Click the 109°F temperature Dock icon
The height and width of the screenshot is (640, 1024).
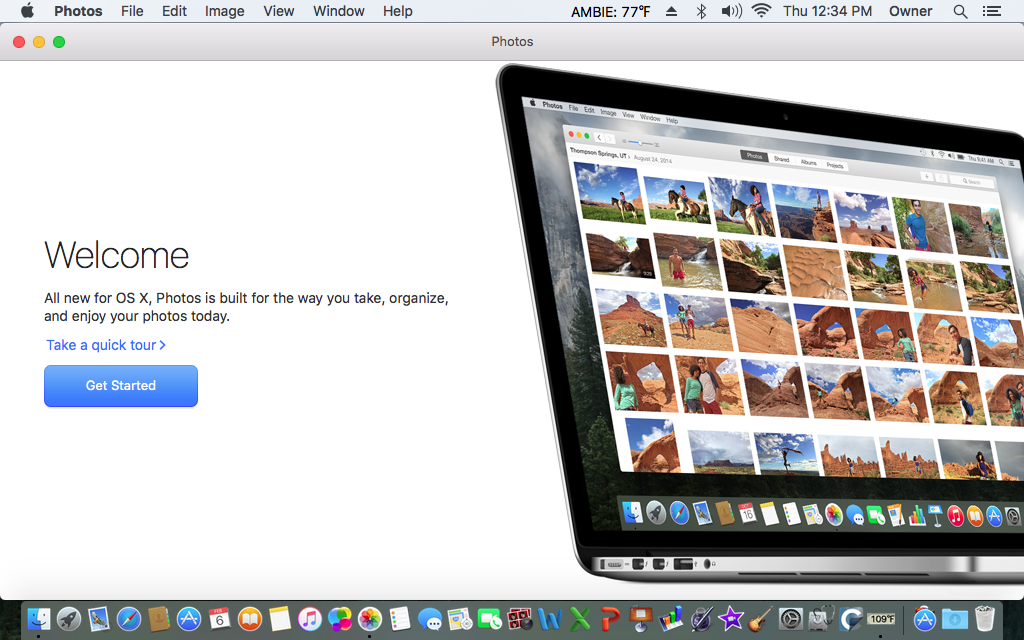[882, 618]
